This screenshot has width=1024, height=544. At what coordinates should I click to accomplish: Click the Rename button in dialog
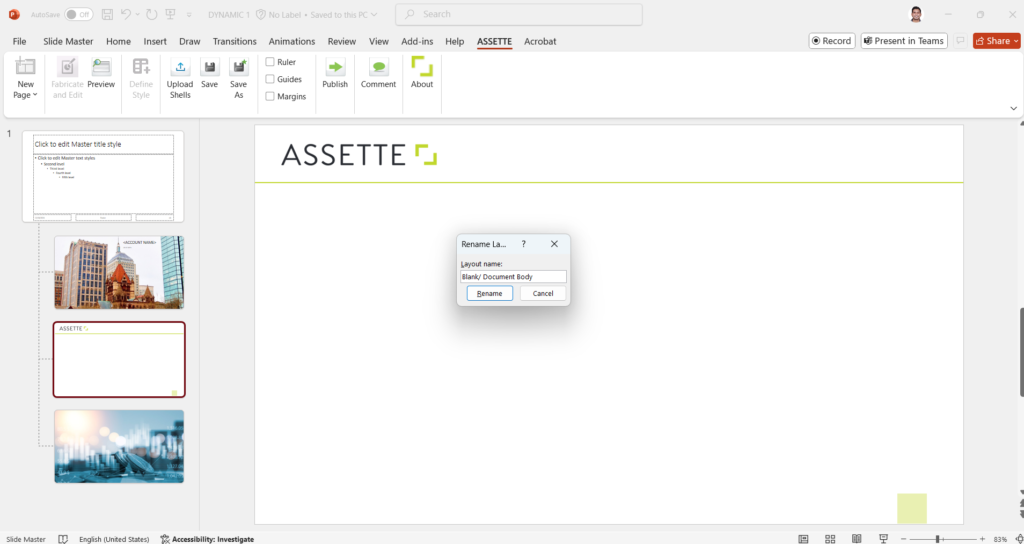490,293
